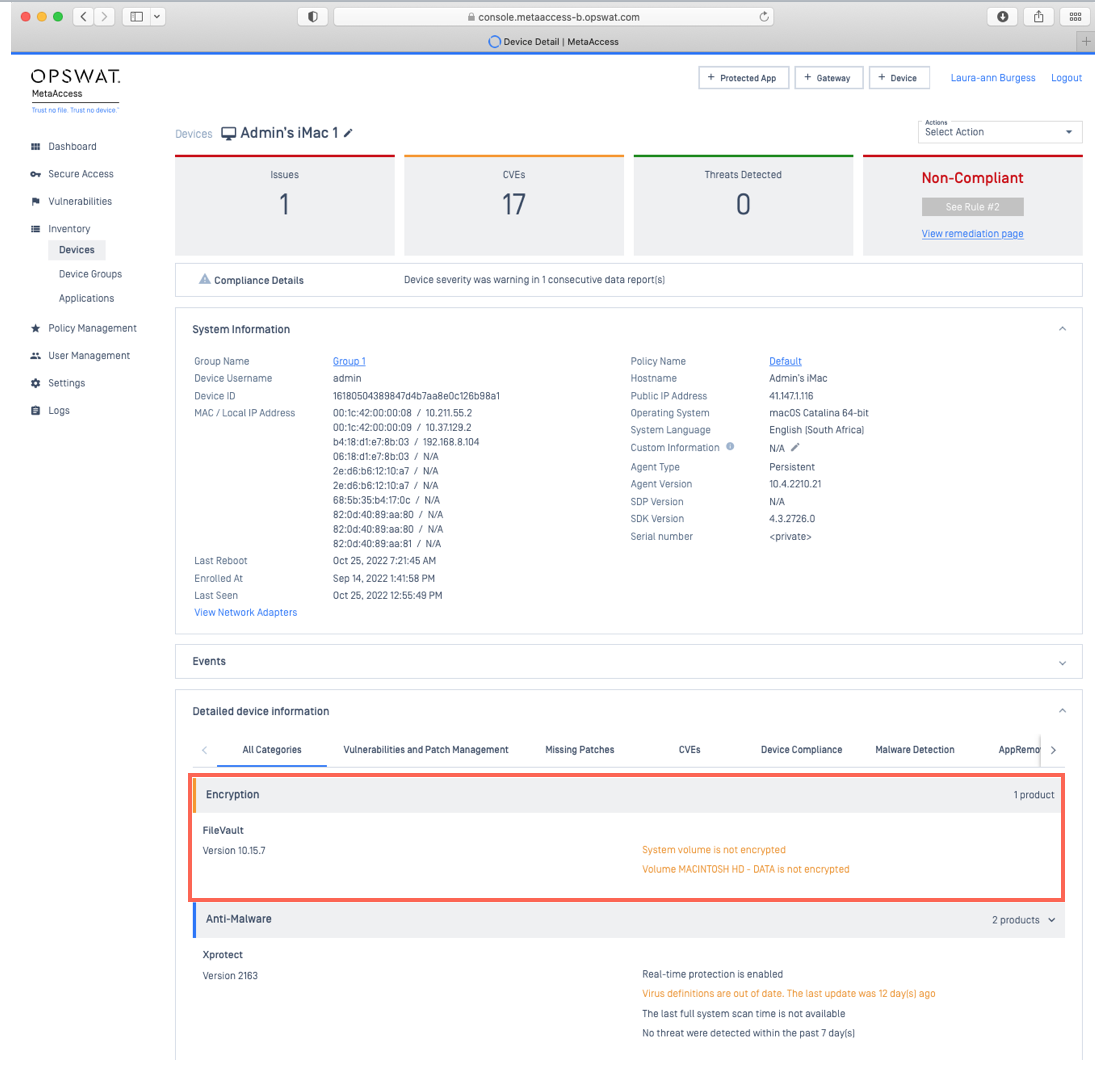Click the Policy Management star icon
Screen dimensions: 1095x1079
36,328
